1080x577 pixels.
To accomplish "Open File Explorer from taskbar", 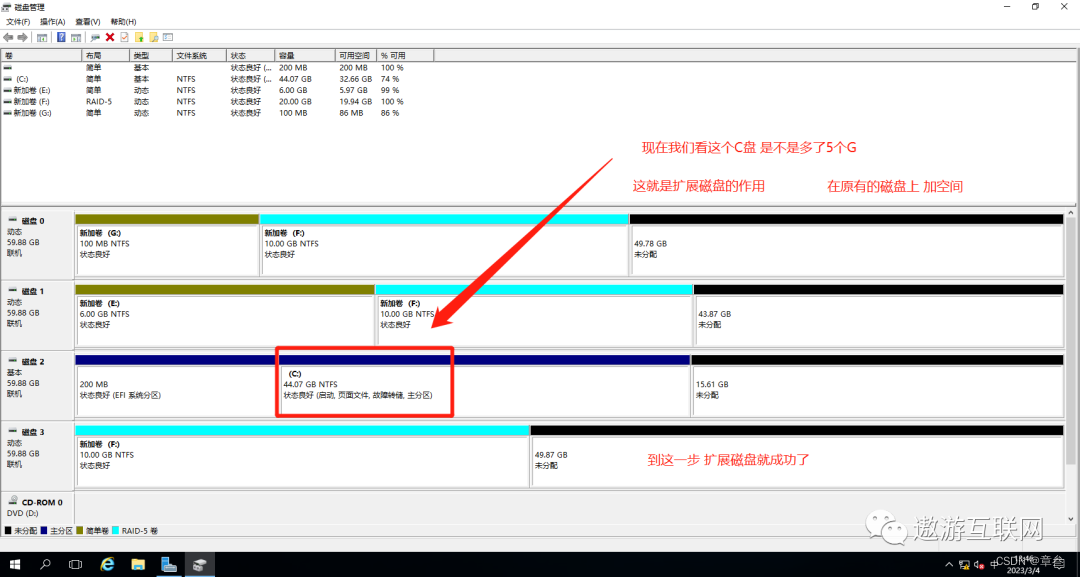I will point(138,565).
